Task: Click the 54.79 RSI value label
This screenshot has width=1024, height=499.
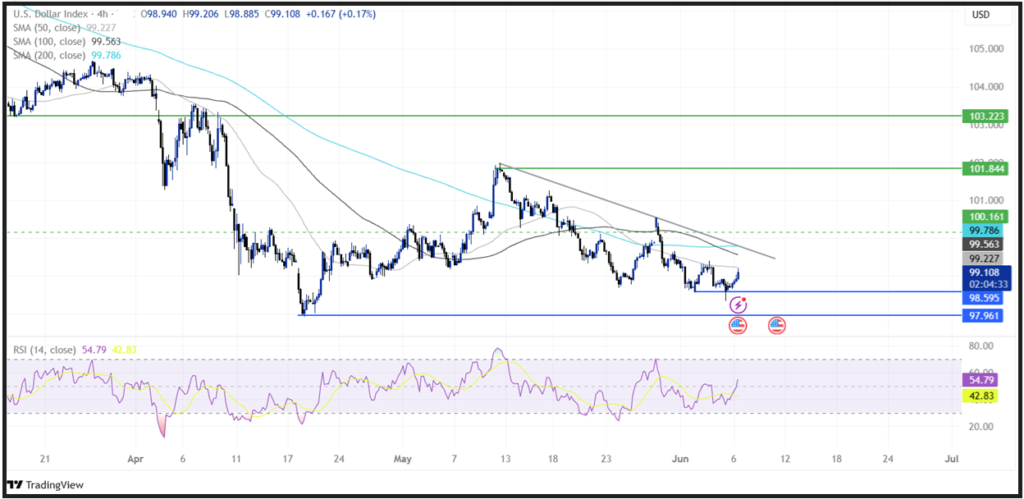Action: coord(978,379)
